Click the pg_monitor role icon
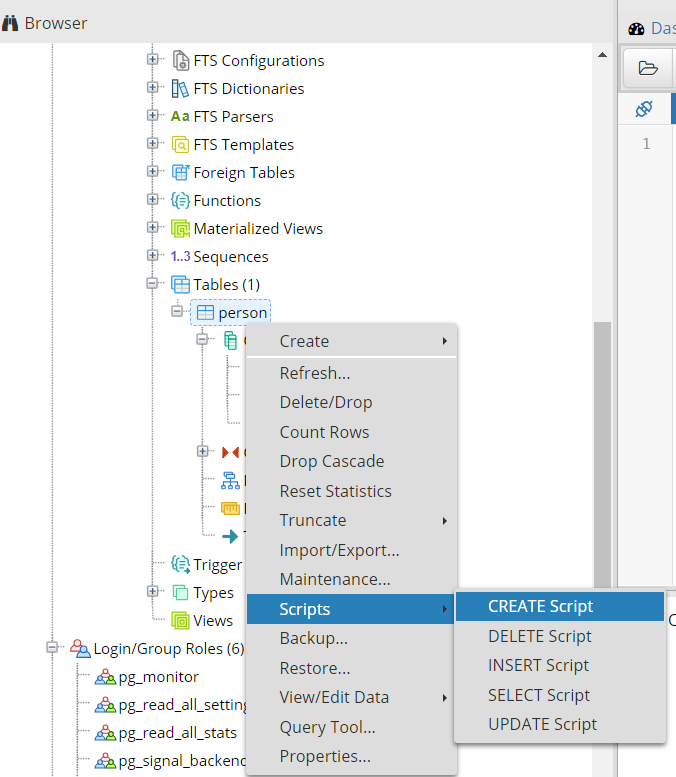 pos(105,677)
